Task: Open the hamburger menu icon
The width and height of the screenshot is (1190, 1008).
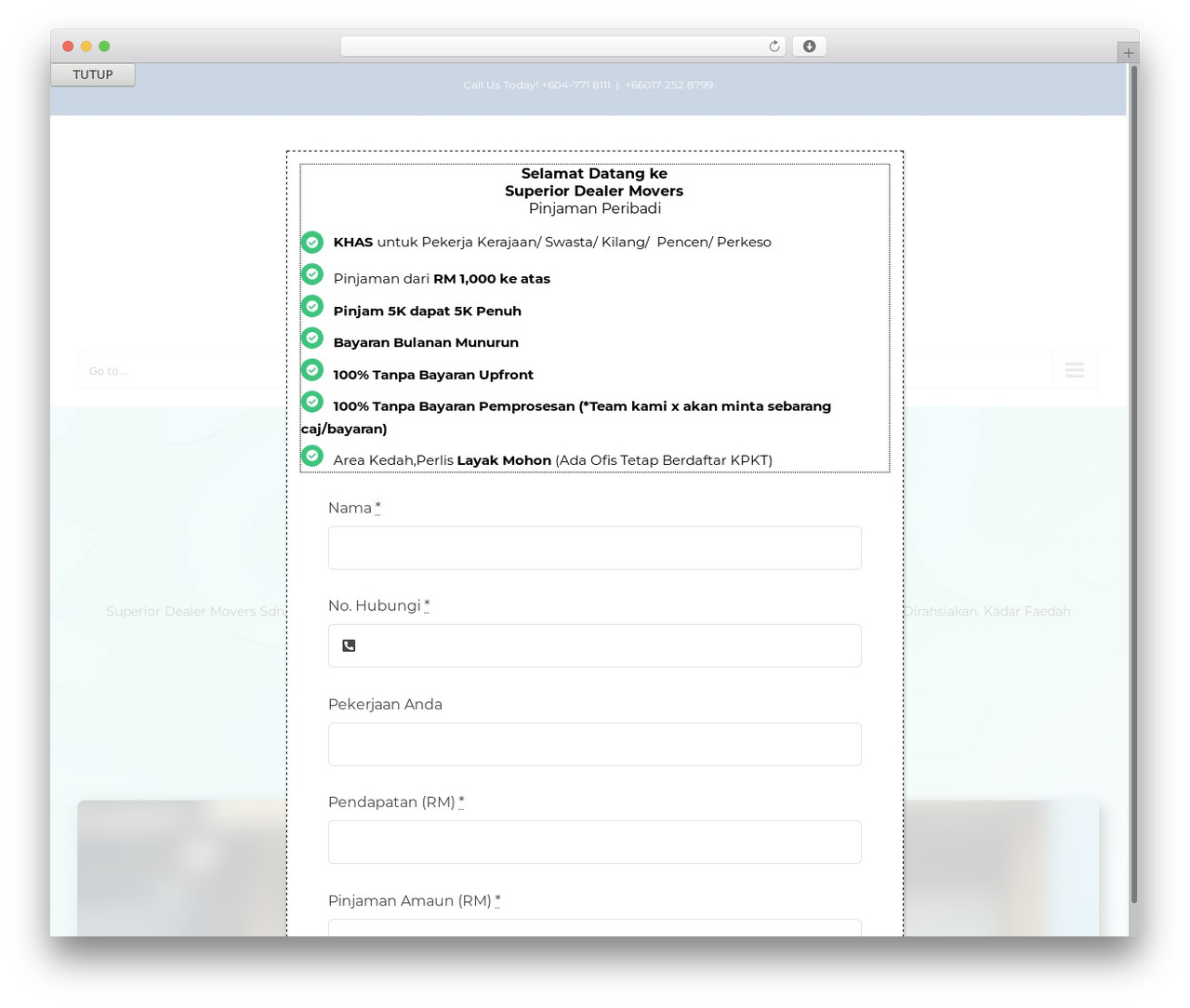Action: pyautogui.click(x=1075, y=370)
